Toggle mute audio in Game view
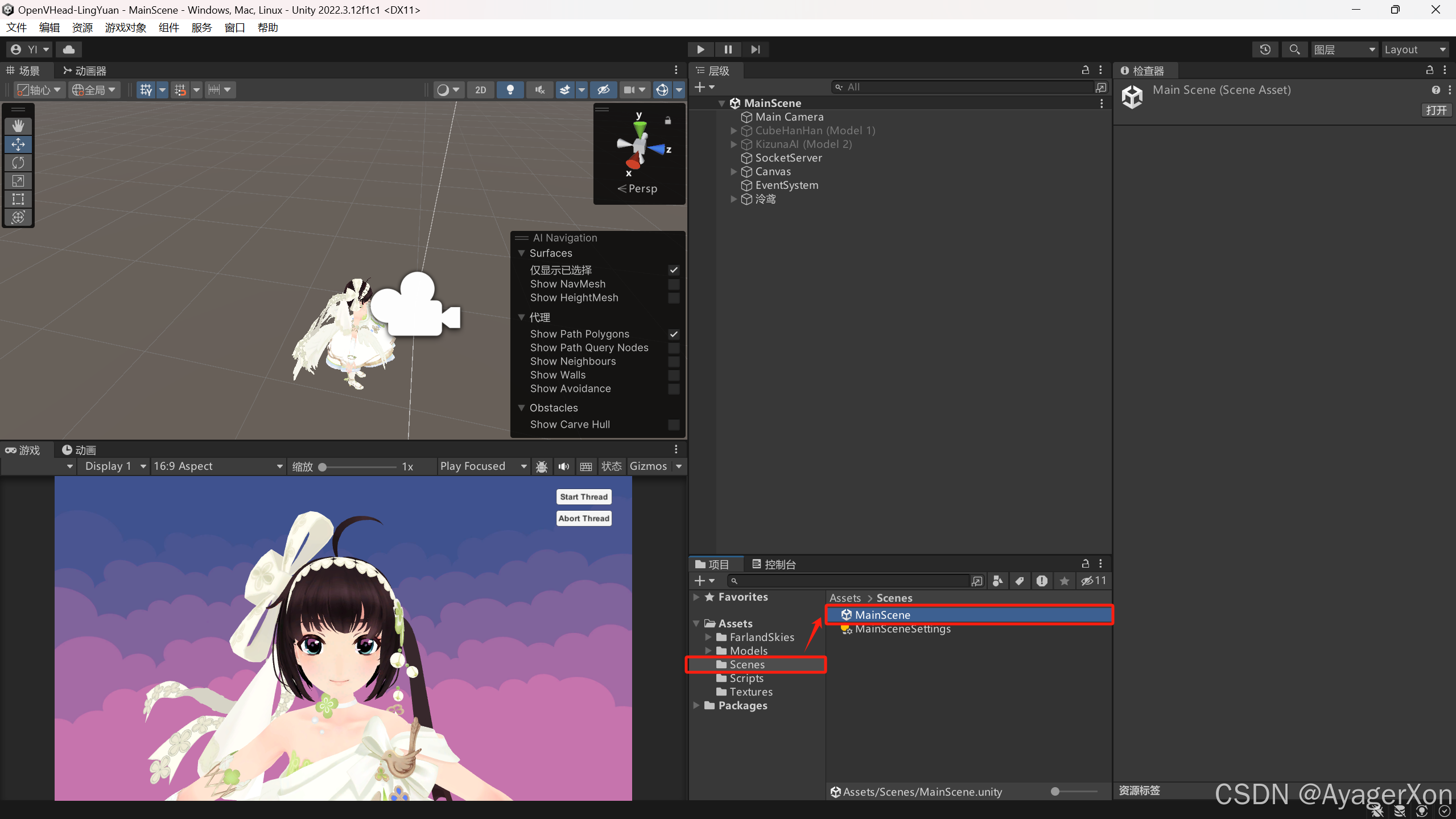 coord(564,466)
